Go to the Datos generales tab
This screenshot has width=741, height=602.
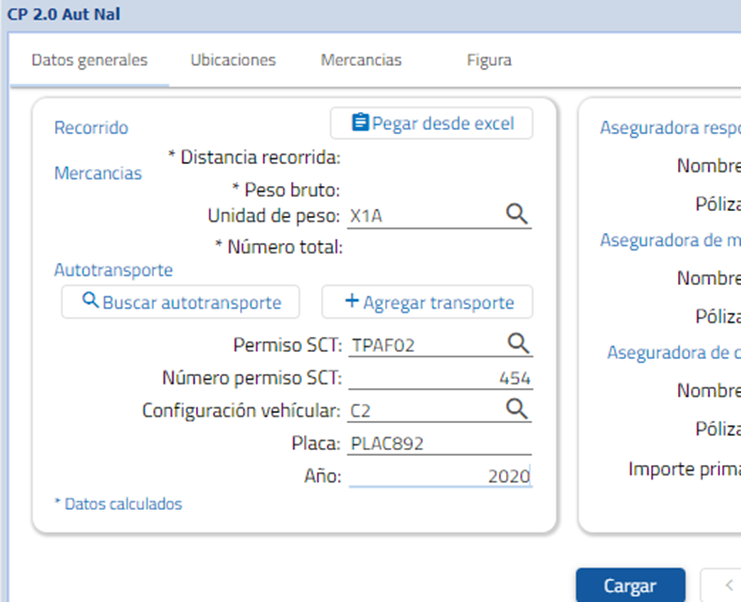point(89,60)
